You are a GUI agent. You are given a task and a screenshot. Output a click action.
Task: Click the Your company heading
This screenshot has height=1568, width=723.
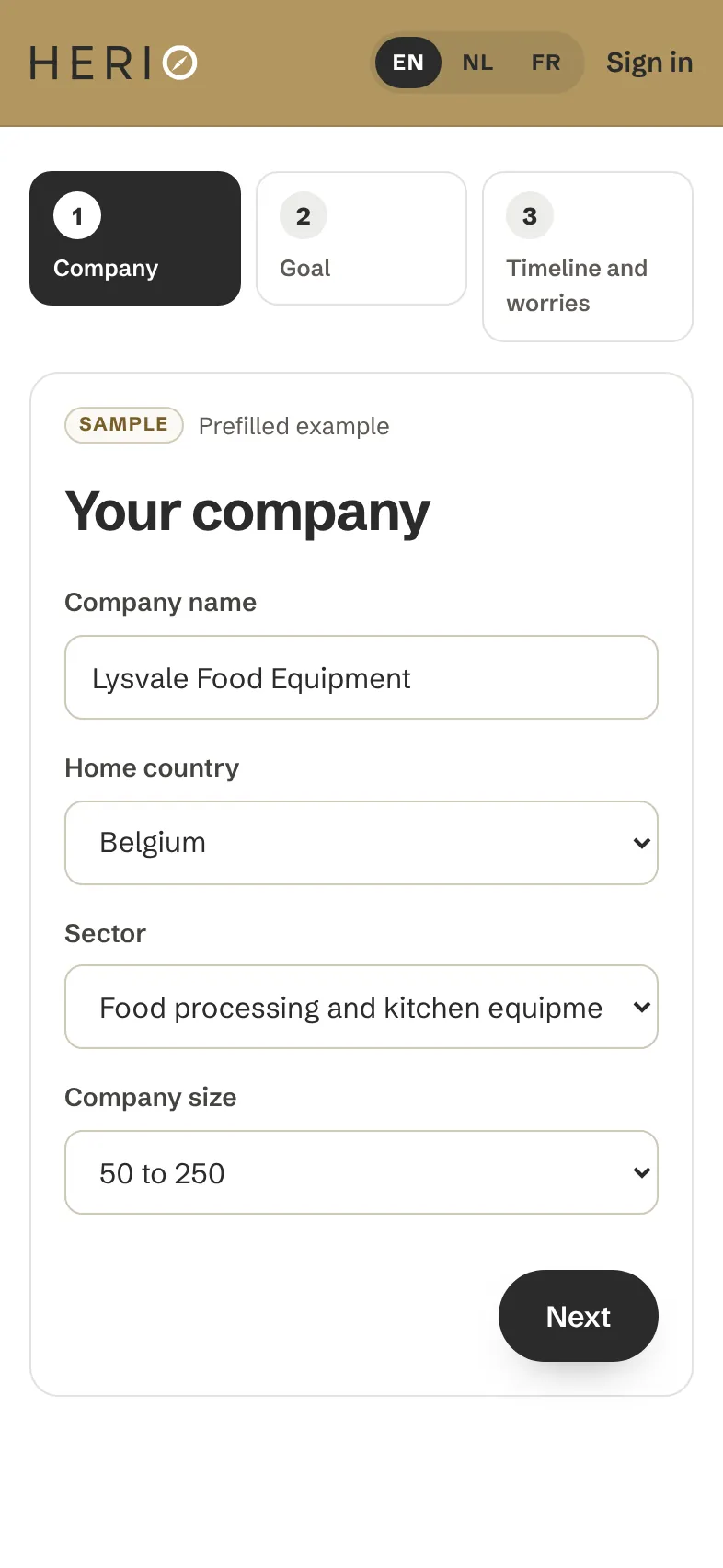[x=247, y=513]
